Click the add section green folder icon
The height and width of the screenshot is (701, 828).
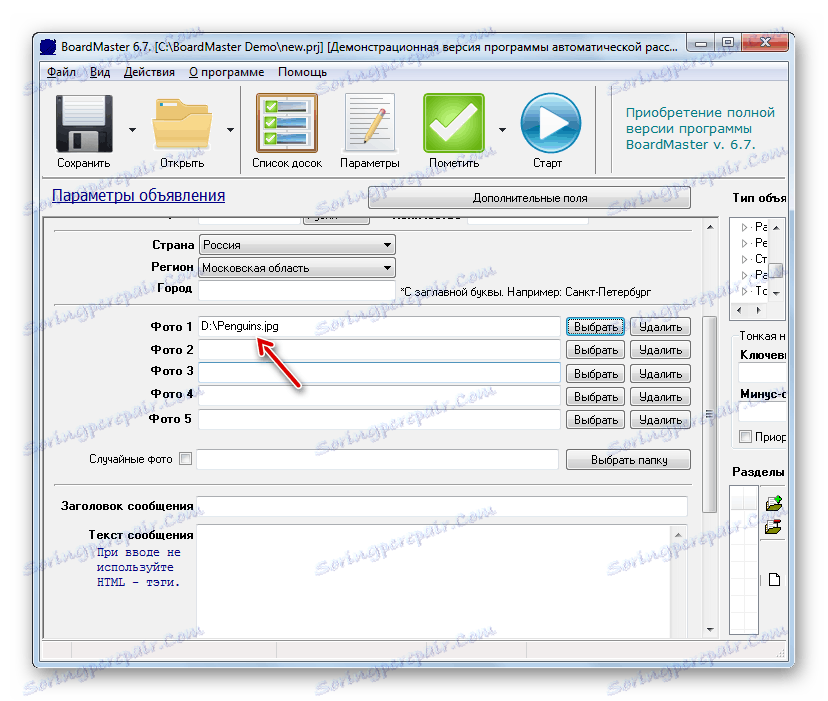pos(774,502)
